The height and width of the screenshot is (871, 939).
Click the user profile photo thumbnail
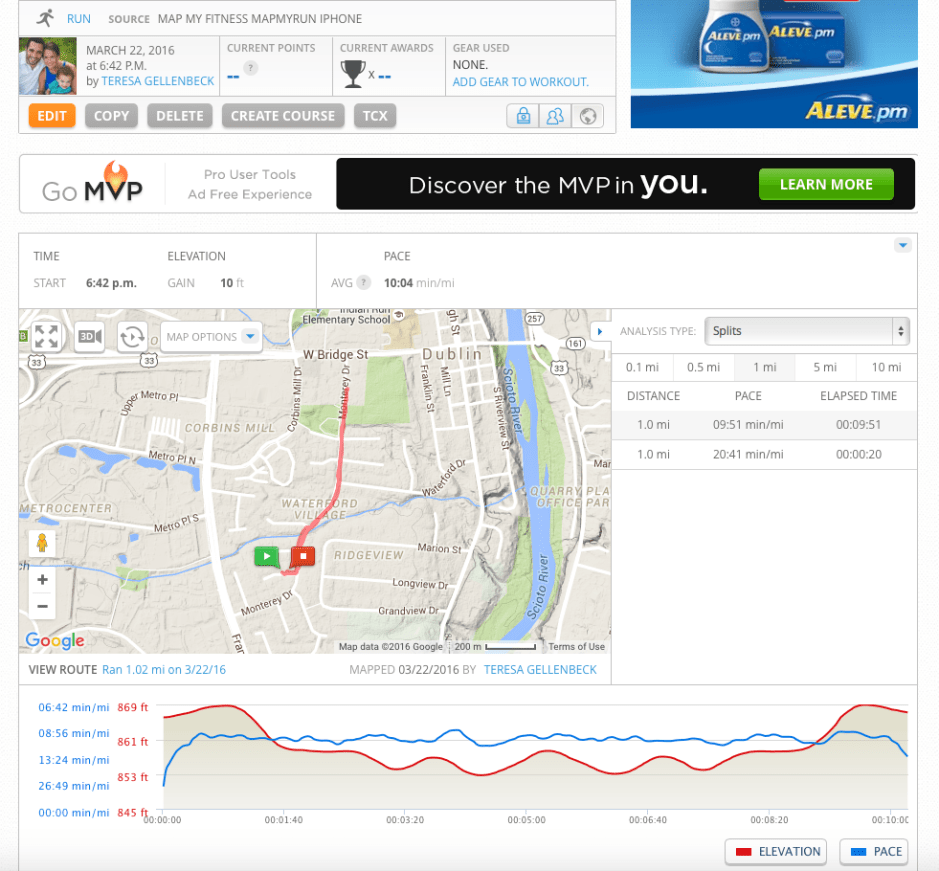(x=48, y=66)
